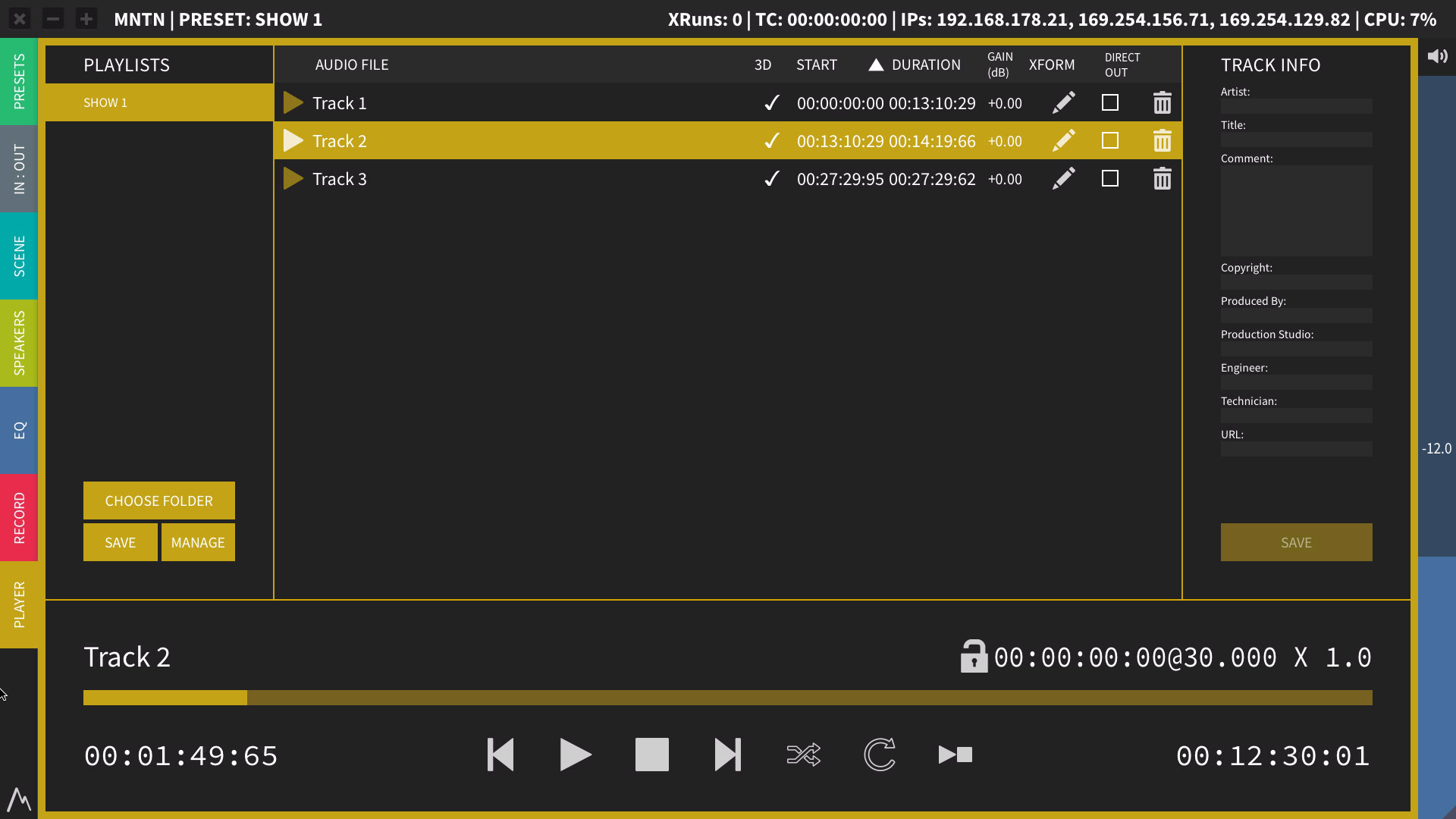The image size is (1456, 819).
Task: Click the timecode lock icon
Action: tap(974, 656)
